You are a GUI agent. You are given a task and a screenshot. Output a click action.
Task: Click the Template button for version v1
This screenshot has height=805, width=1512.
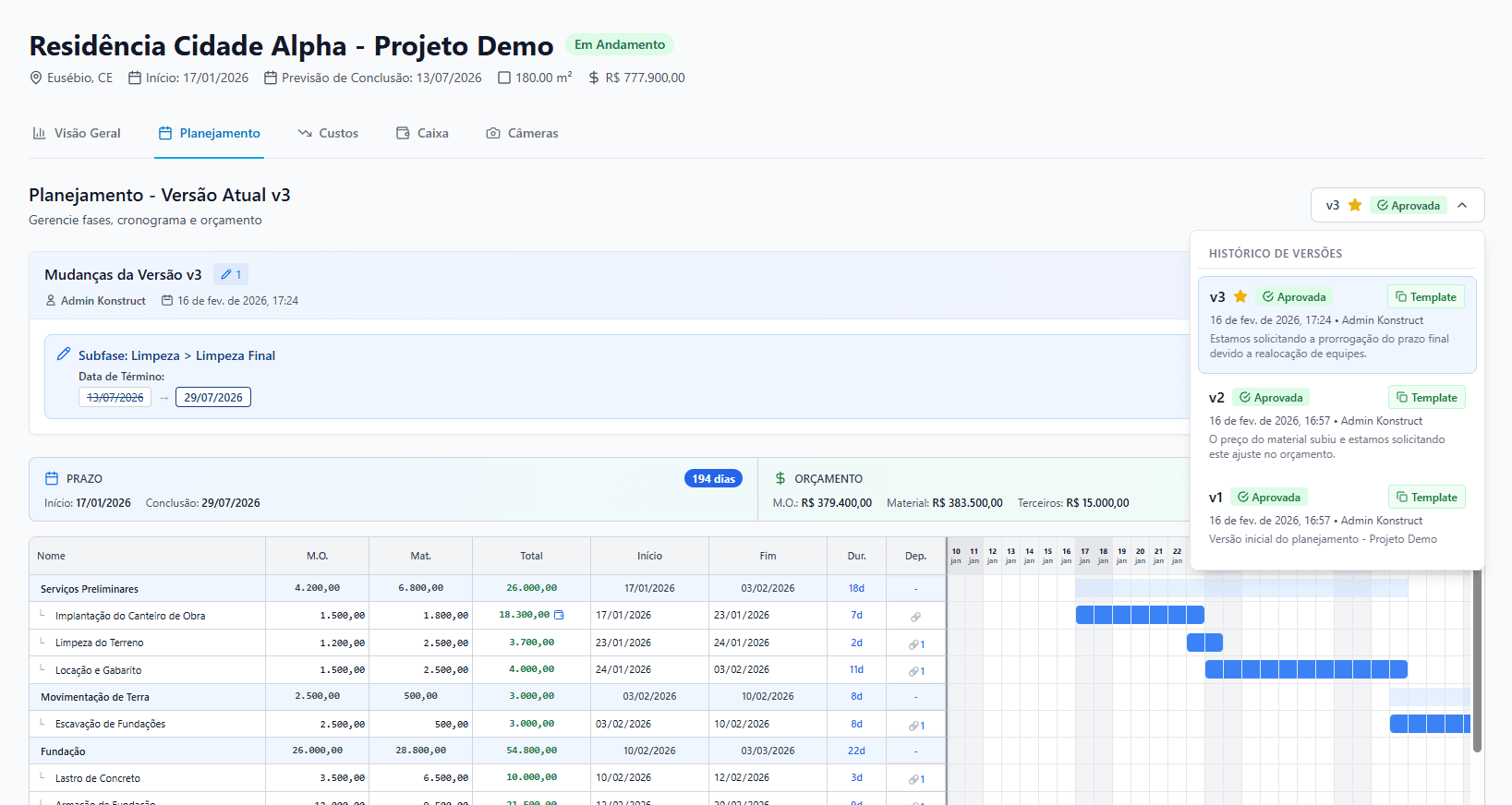(1426, 498)
